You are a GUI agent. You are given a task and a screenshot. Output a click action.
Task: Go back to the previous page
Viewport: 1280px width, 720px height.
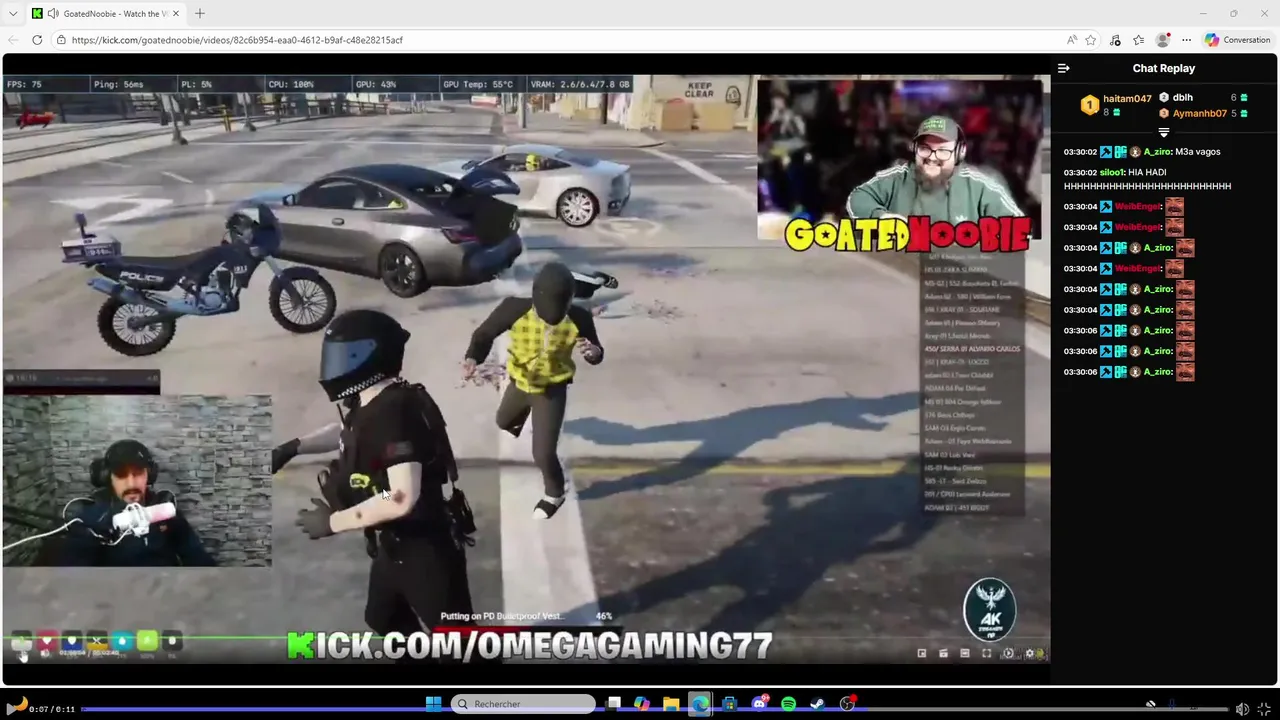pos(13,40)
